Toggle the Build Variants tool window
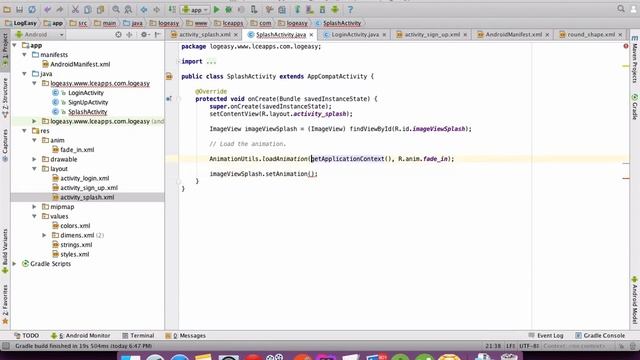Image resolution: width=640 pixels, height=360 pixels. (5, 251)
